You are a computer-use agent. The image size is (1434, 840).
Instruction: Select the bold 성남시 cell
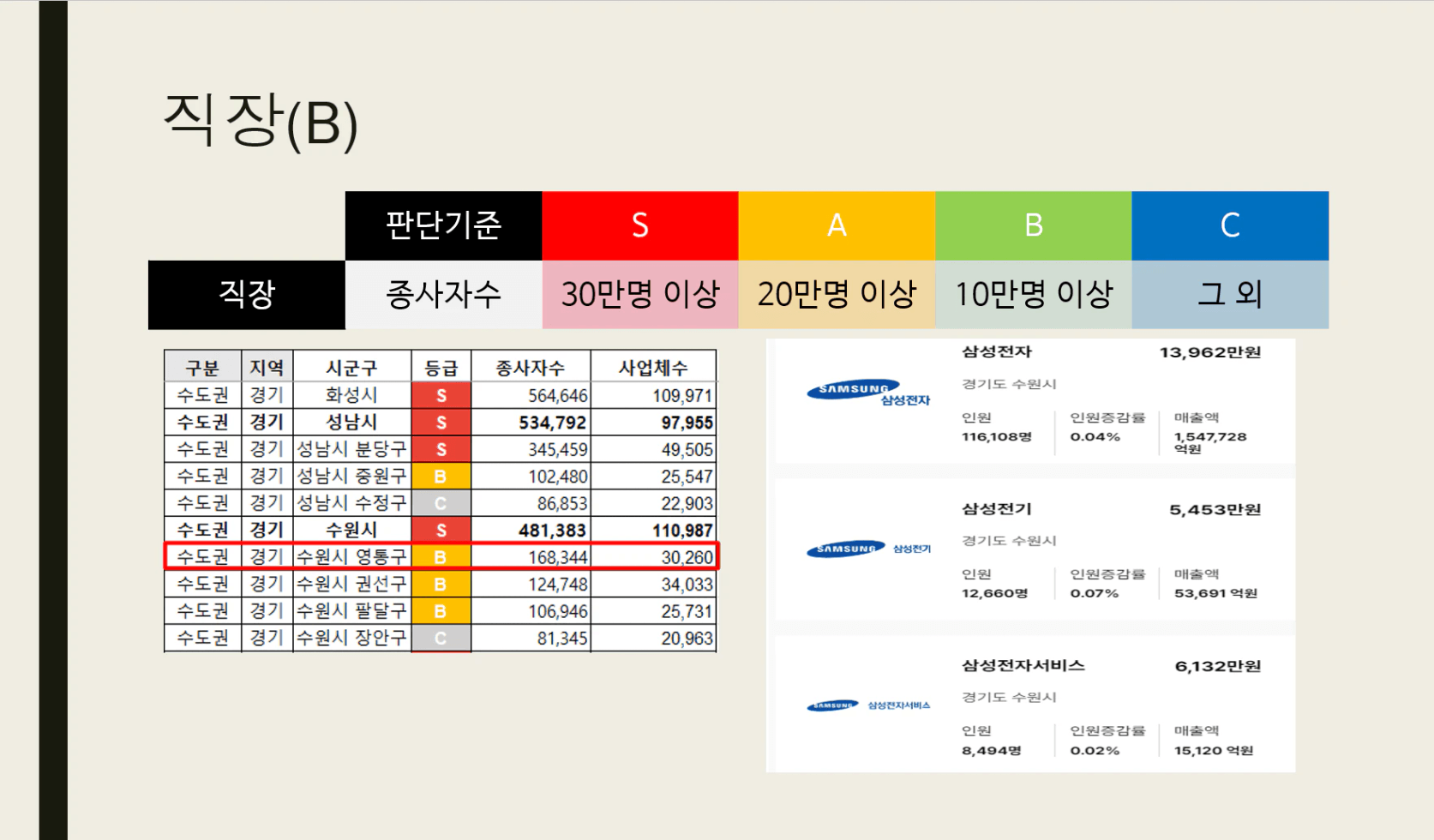tap(351, 422)
